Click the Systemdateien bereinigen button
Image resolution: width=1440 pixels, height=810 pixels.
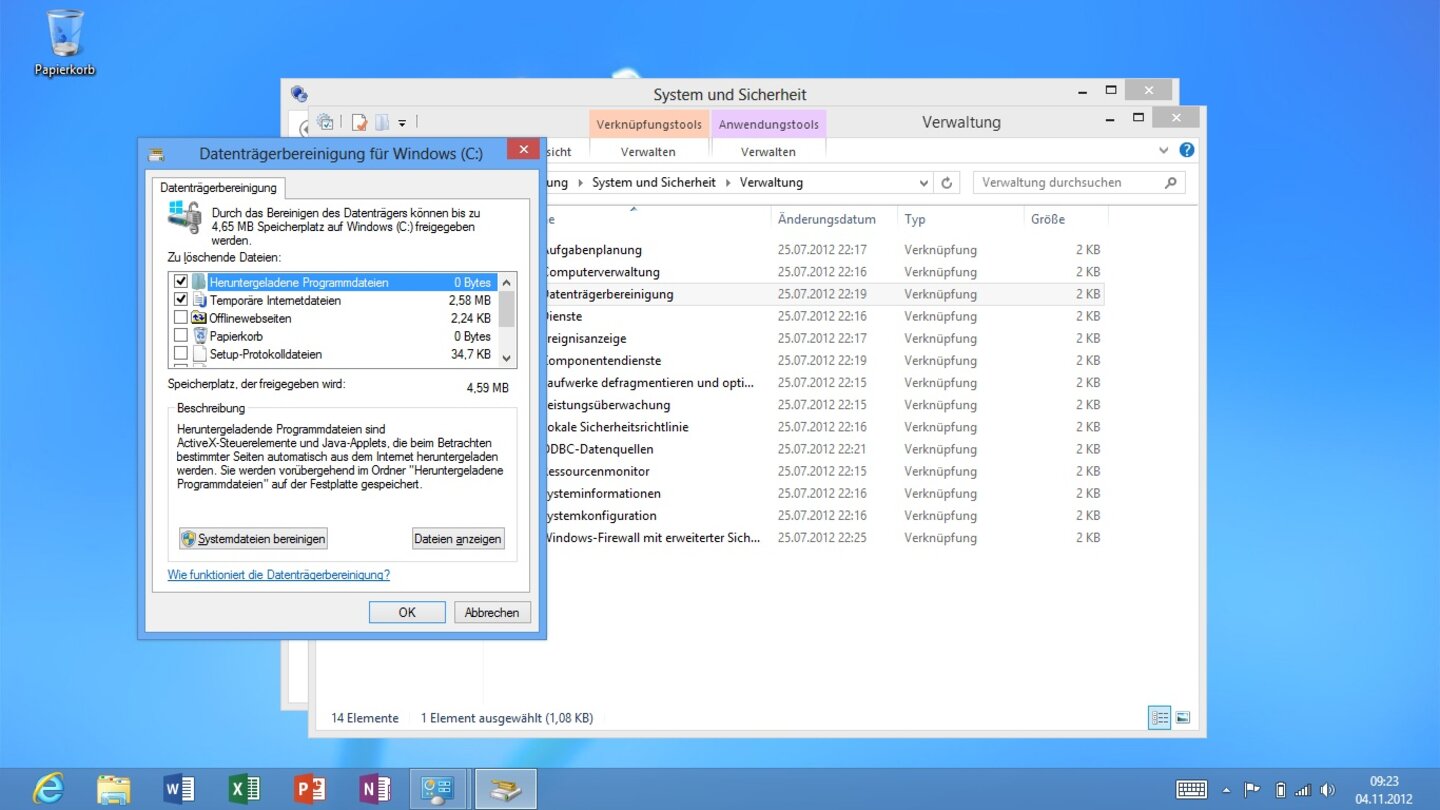pos(253,539)
